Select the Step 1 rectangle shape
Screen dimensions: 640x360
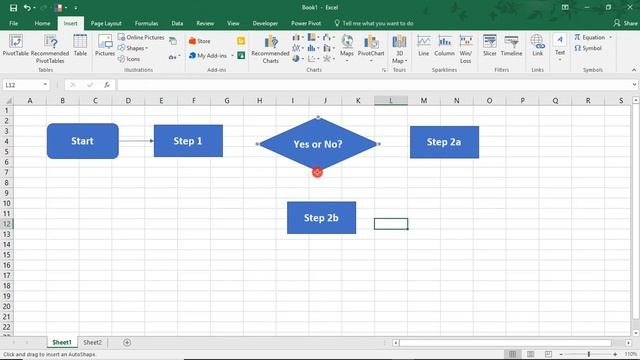click(188, 141)
